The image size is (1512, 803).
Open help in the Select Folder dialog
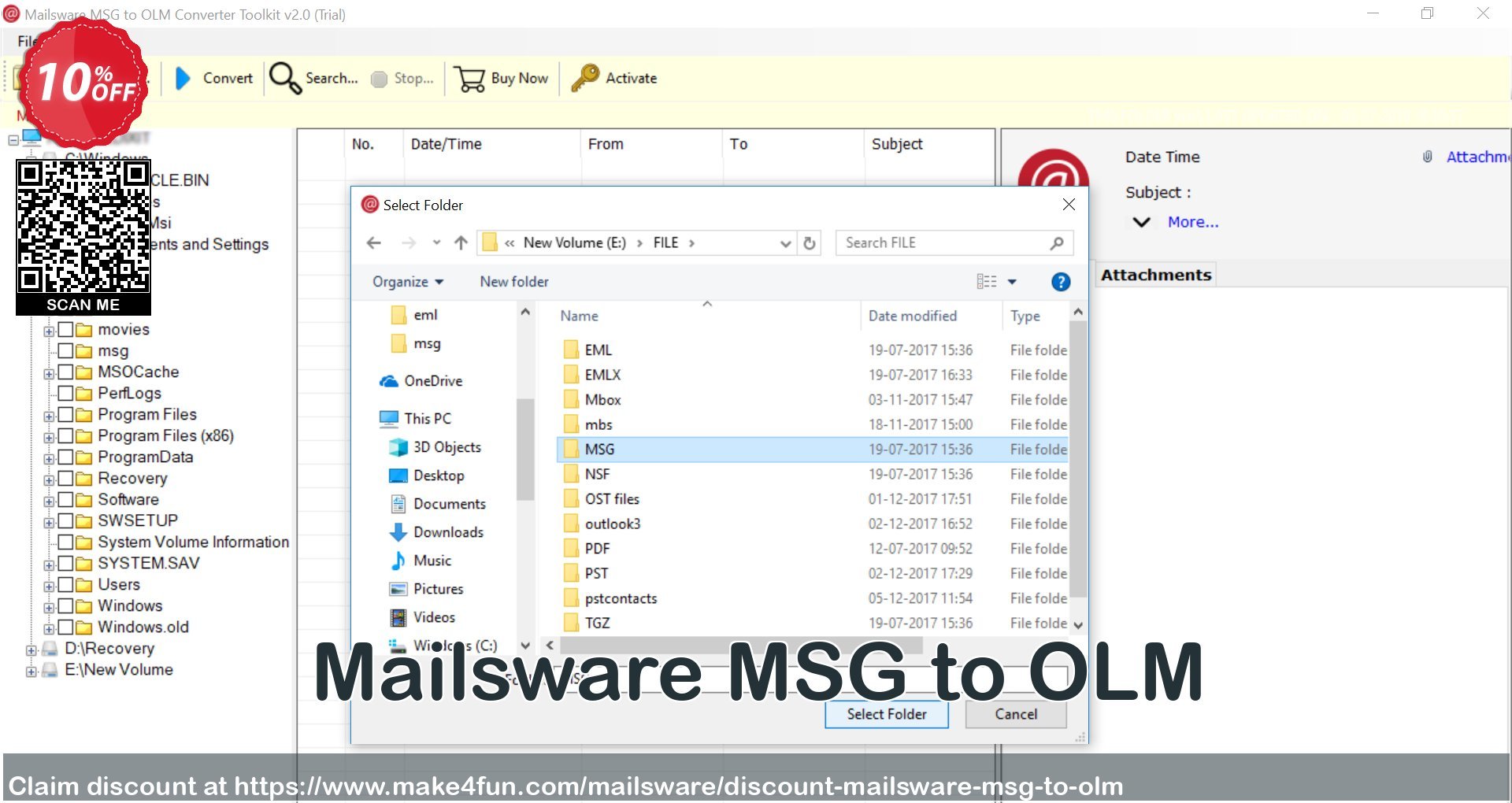pos(1061,282)
